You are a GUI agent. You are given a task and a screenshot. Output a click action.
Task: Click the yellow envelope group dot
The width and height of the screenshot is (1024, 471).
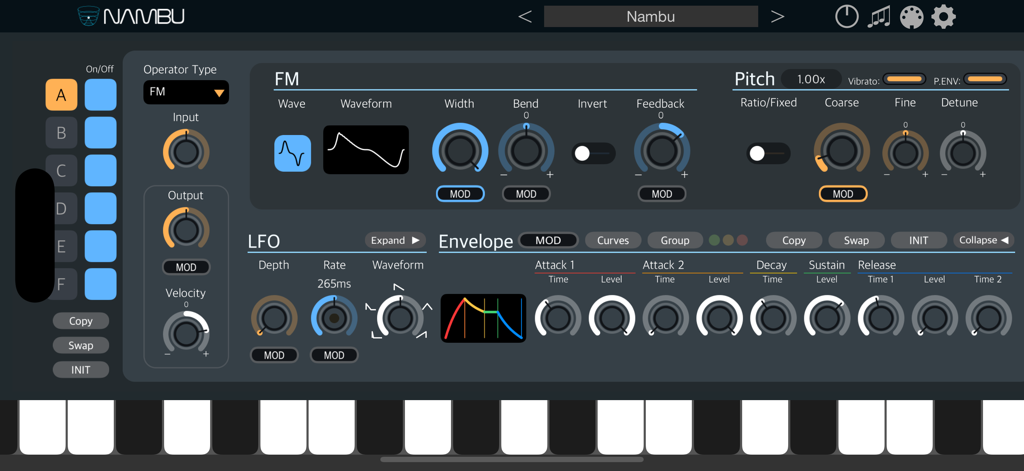point(728,240)
